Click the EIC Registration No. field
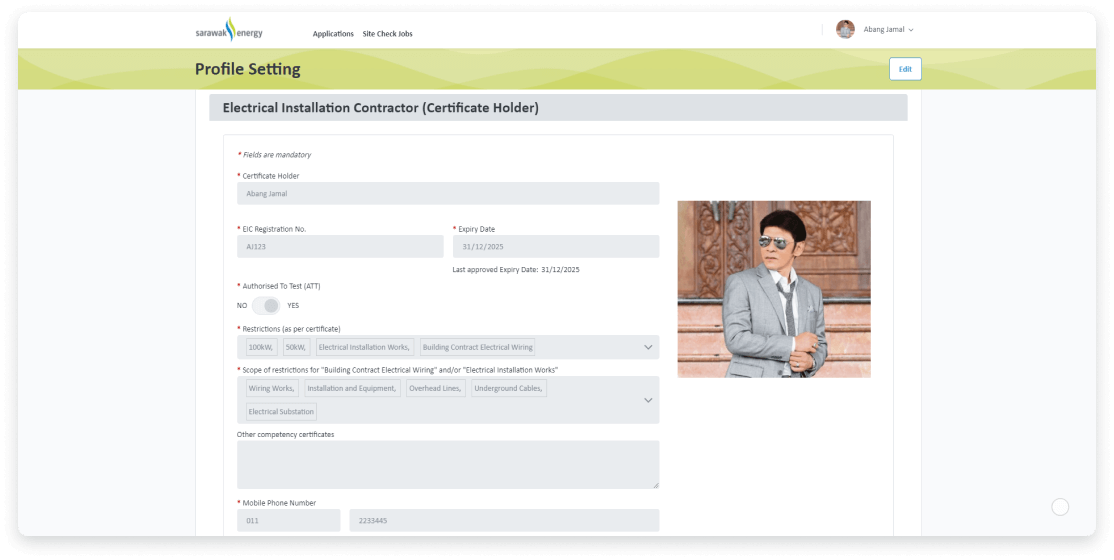Screen dimensions: 1114x560 (340, 247)
